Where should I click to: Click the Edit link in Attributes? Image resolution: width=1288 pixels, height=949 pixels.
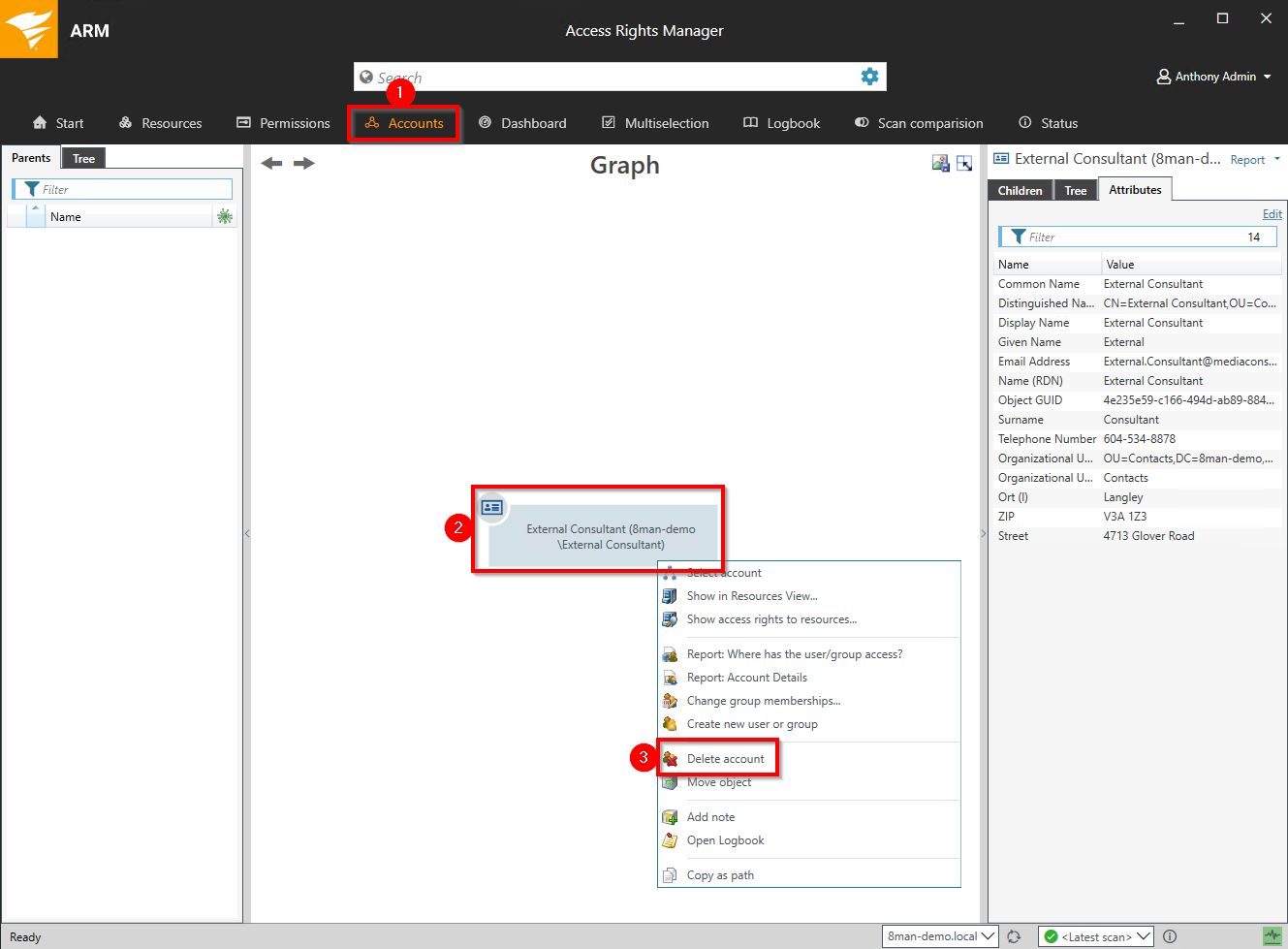pyautogui.click(x=1272, y=214)
